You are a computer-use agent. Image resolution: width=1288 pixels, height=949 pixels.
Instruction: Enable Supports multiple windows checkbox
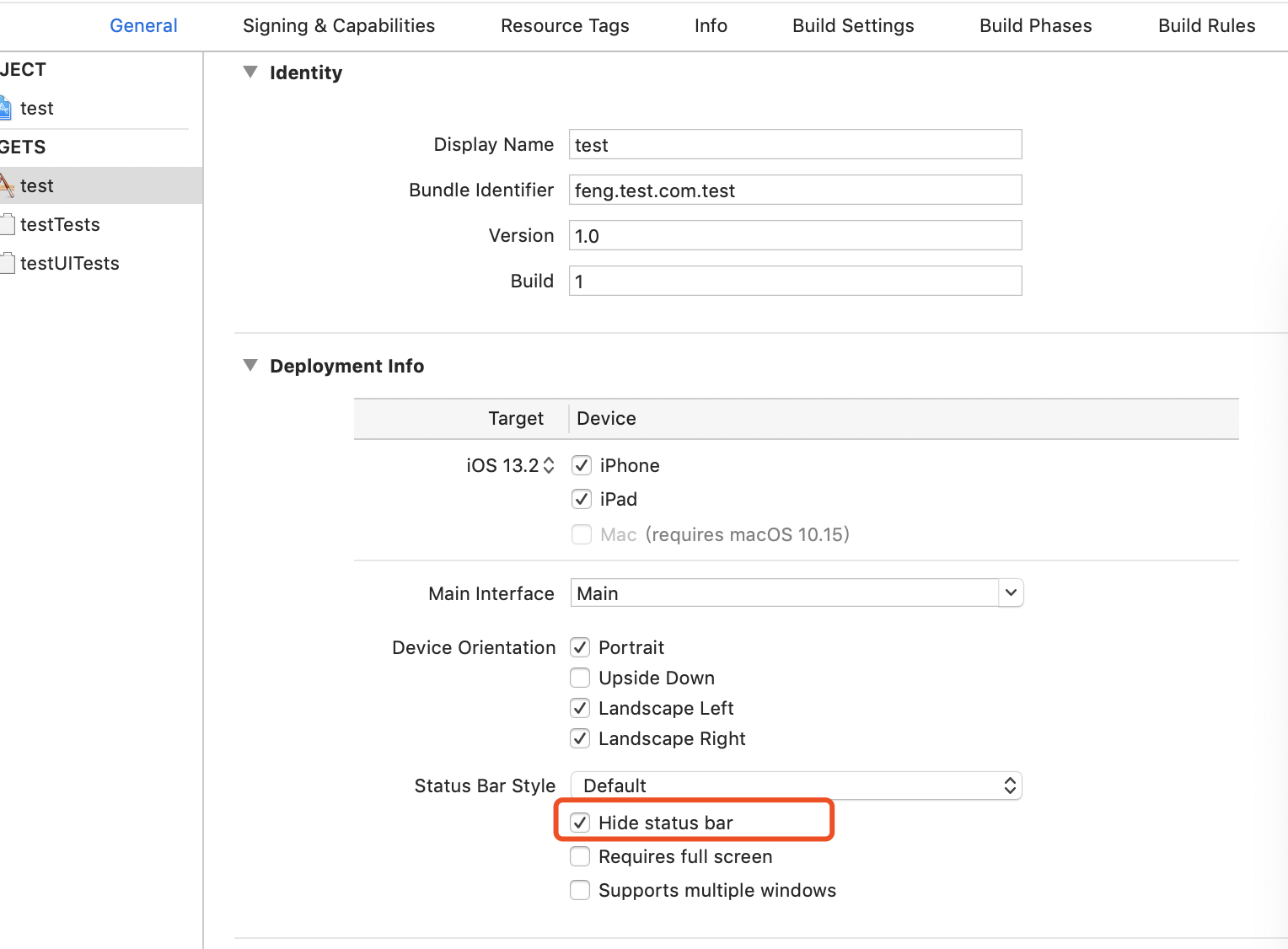pos(580,890)
